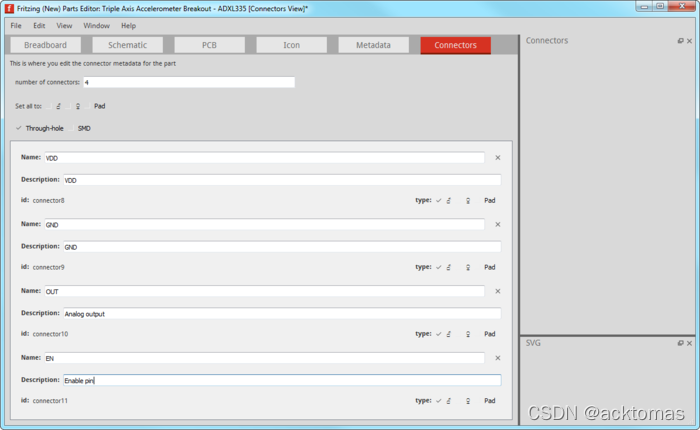
Task: Click the Fritzing logo in the title bar
Action: click(x=9, y=8)
